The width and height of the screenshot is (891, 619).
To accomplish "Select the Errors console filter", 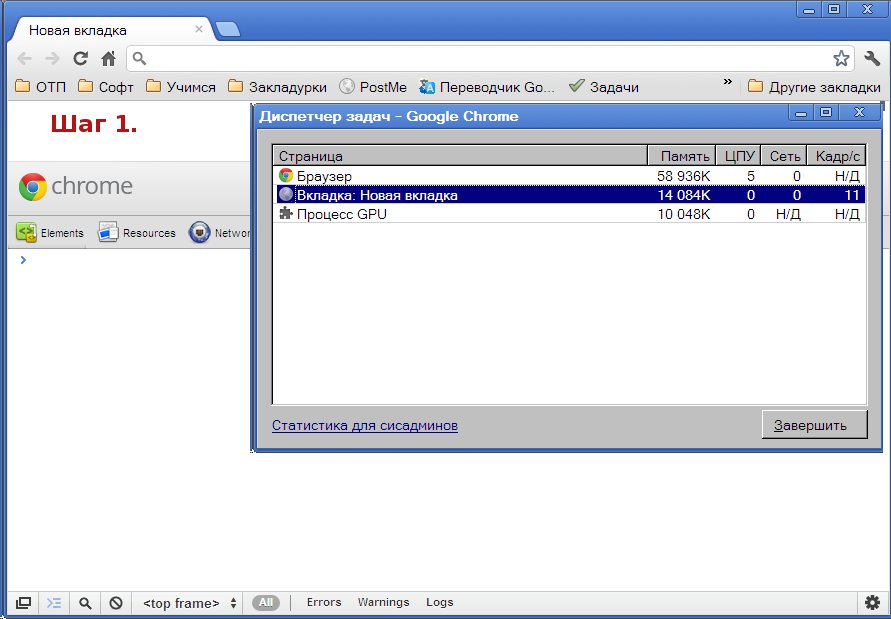I will click(x=324, y=602).
